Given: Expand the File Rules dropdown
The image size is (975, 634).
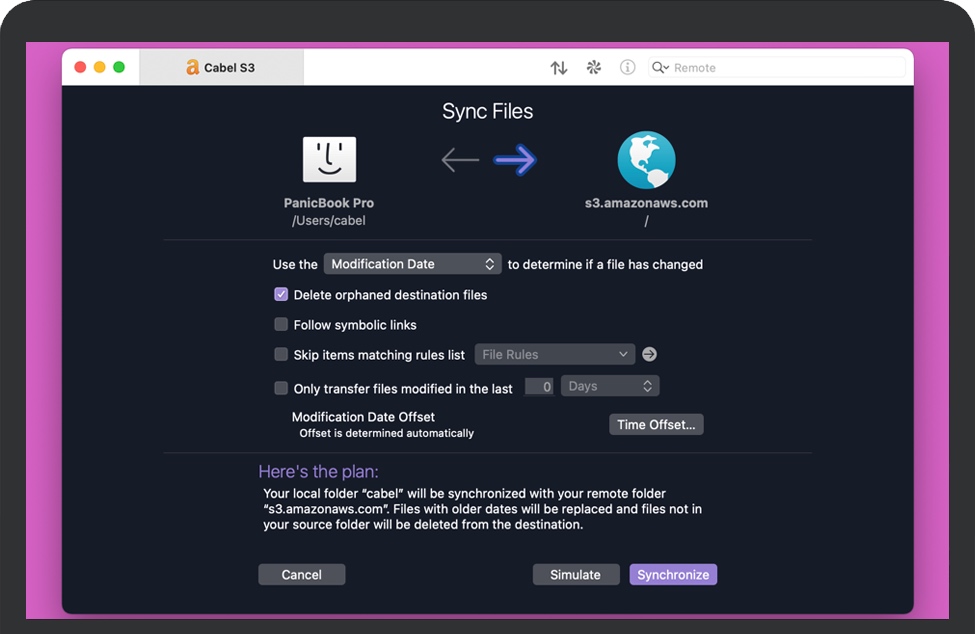Looking at the screenshot, I should click(554, 355).
